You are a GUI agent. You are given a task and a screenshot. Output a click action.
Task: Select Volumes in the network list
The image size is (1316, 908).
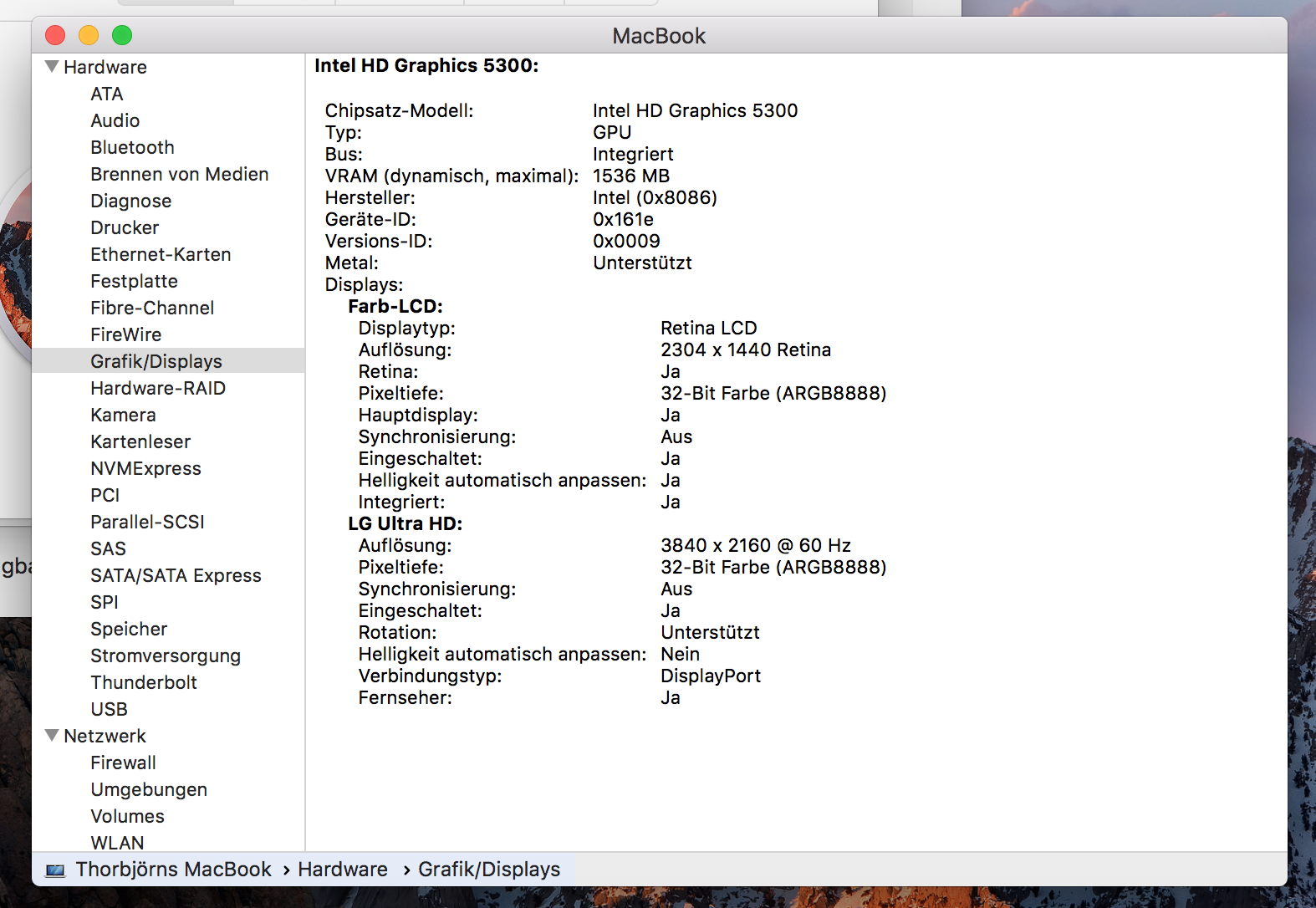[128, 816]
